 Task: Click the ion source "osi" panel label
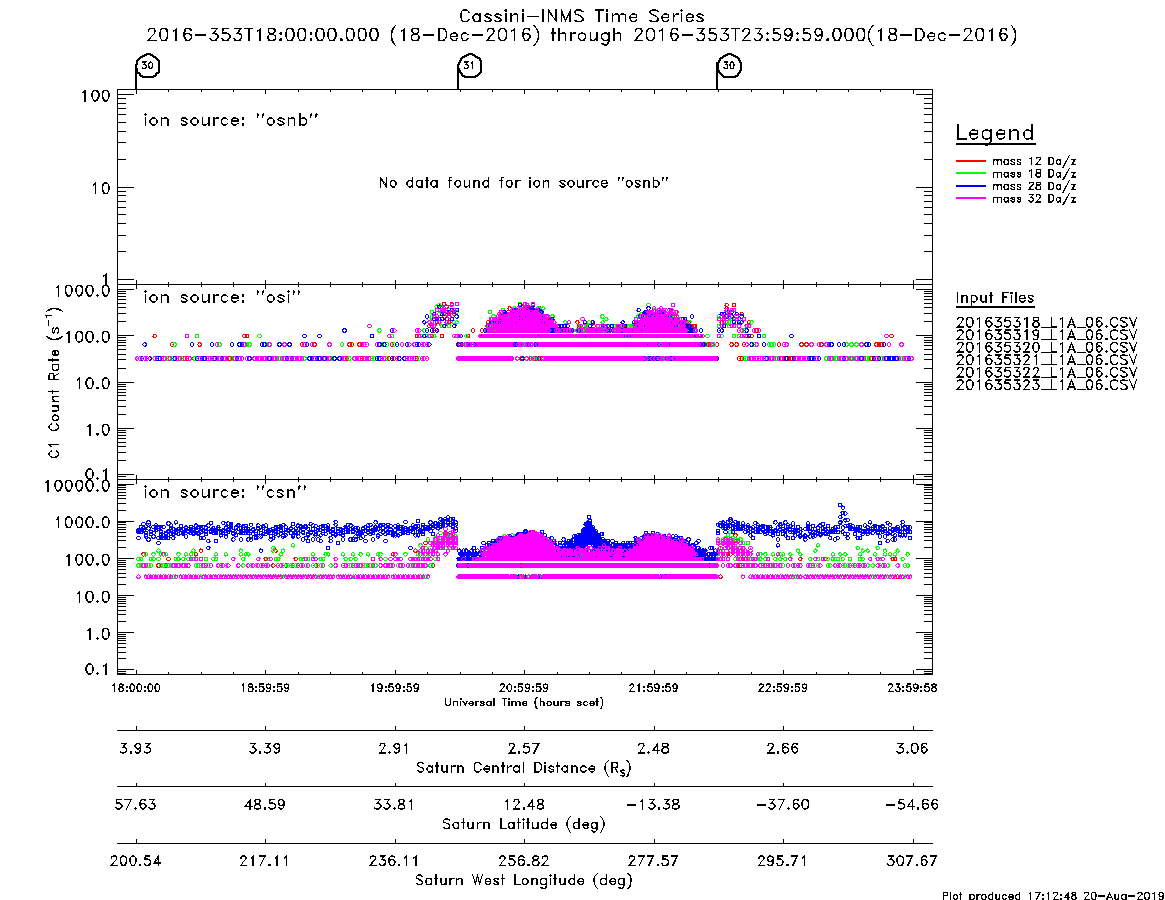point(222,297)
